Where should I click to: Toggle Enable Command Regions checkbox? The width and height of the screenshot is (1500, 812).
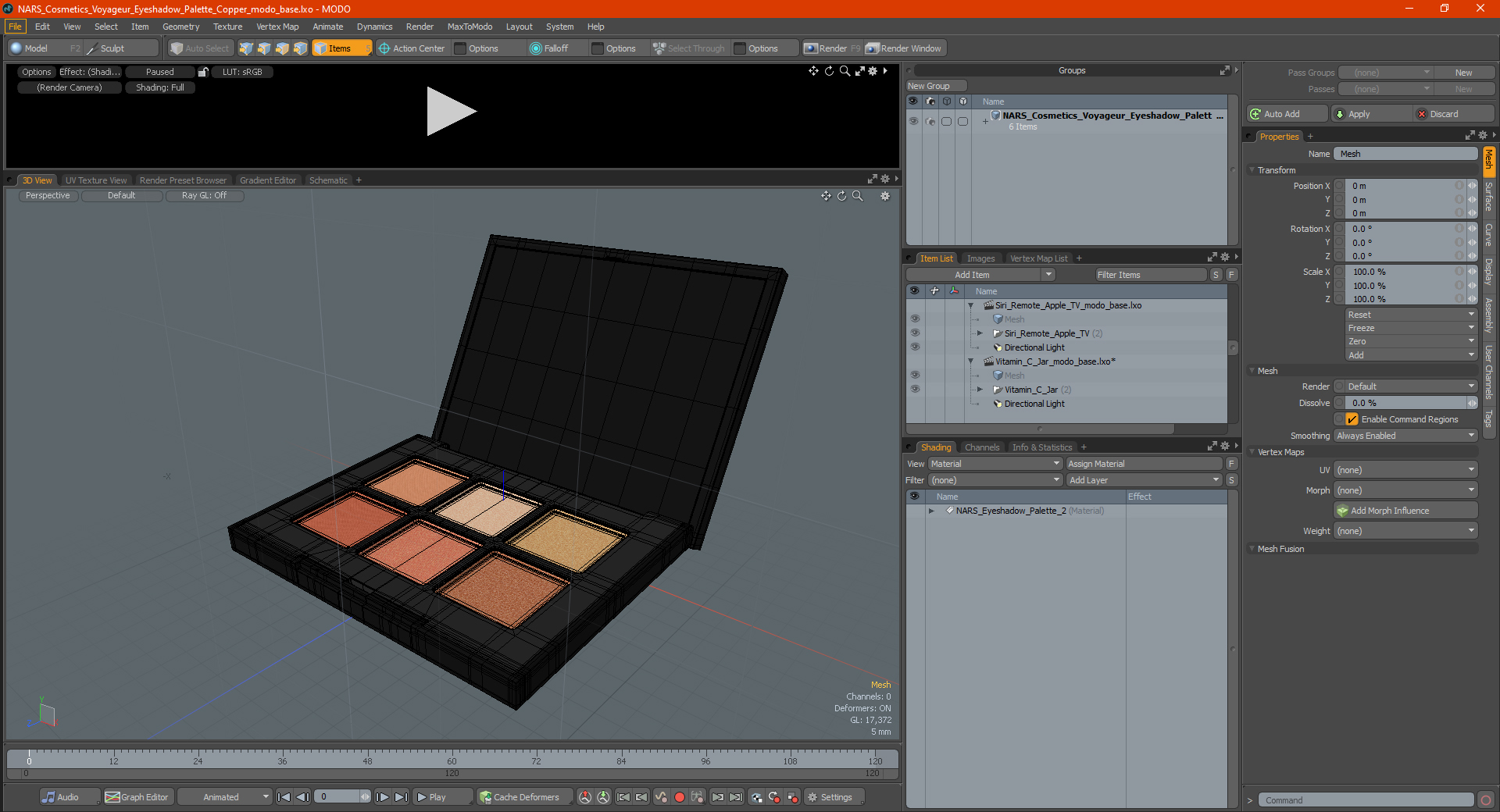(1352, 419)
